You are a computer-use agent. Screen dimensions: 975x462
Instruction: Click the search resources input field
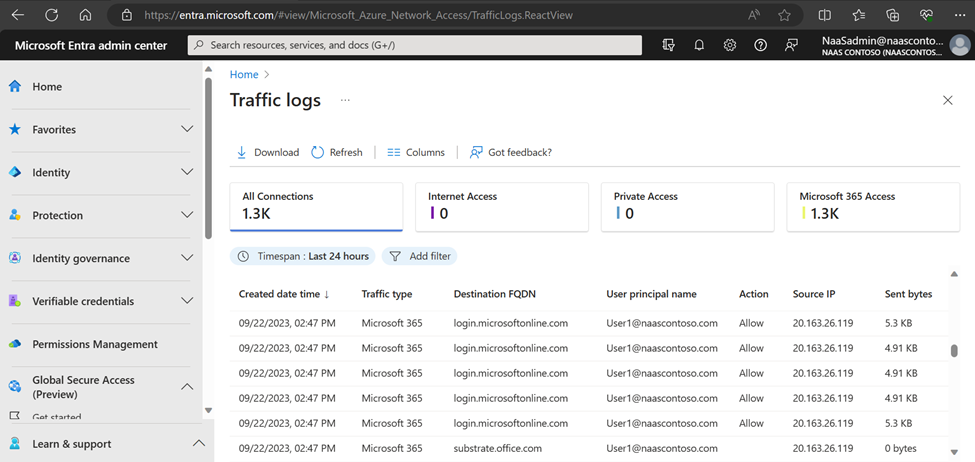pyautogui.click(x=415, y=45)
